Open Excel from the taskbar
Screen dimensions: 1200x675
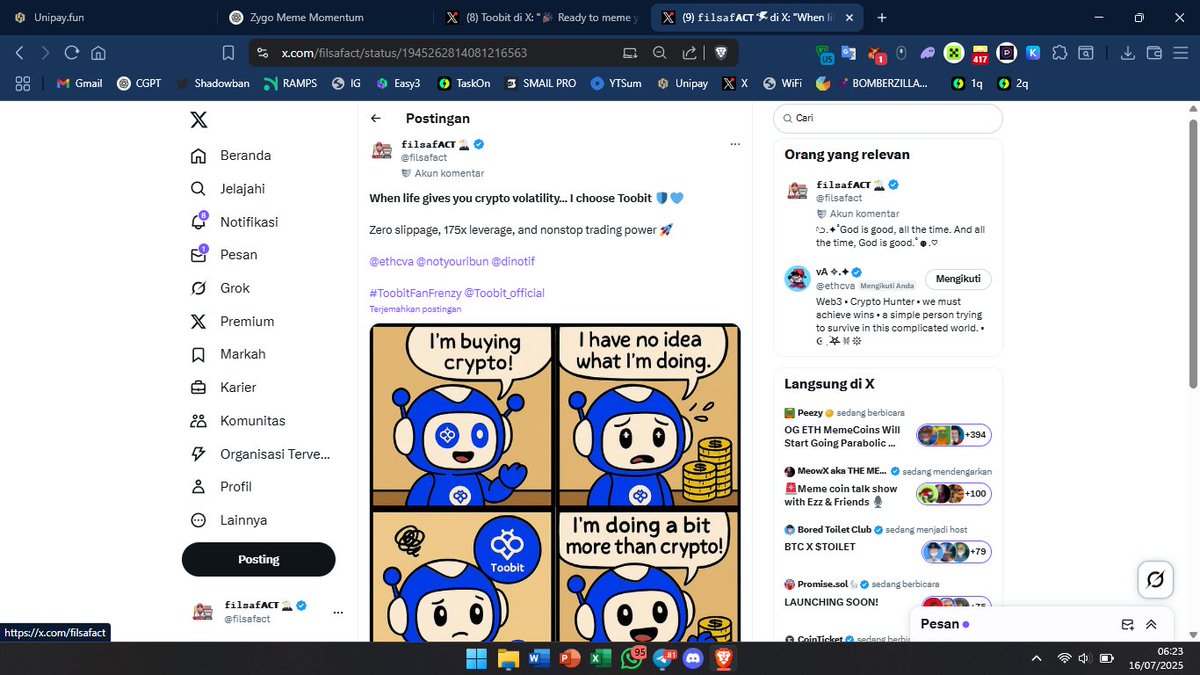coord(601,657)
